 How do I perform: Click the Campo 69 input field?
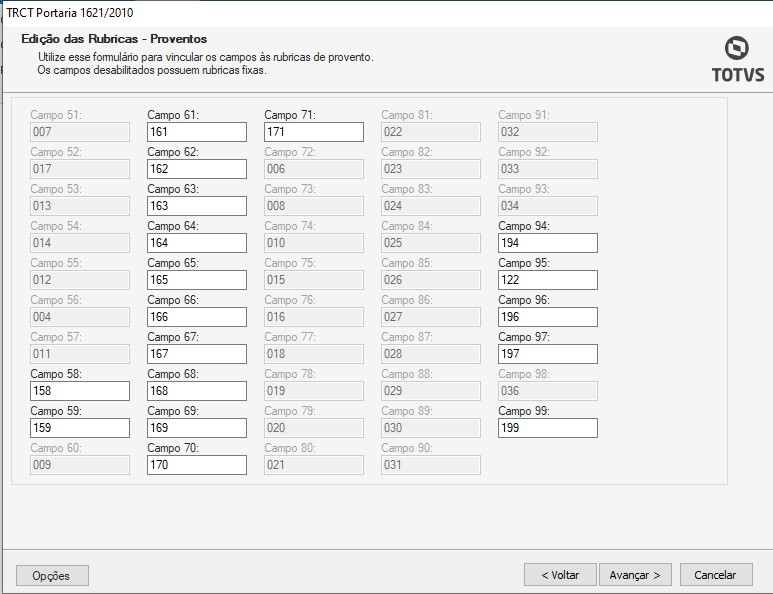click(196, 428)
